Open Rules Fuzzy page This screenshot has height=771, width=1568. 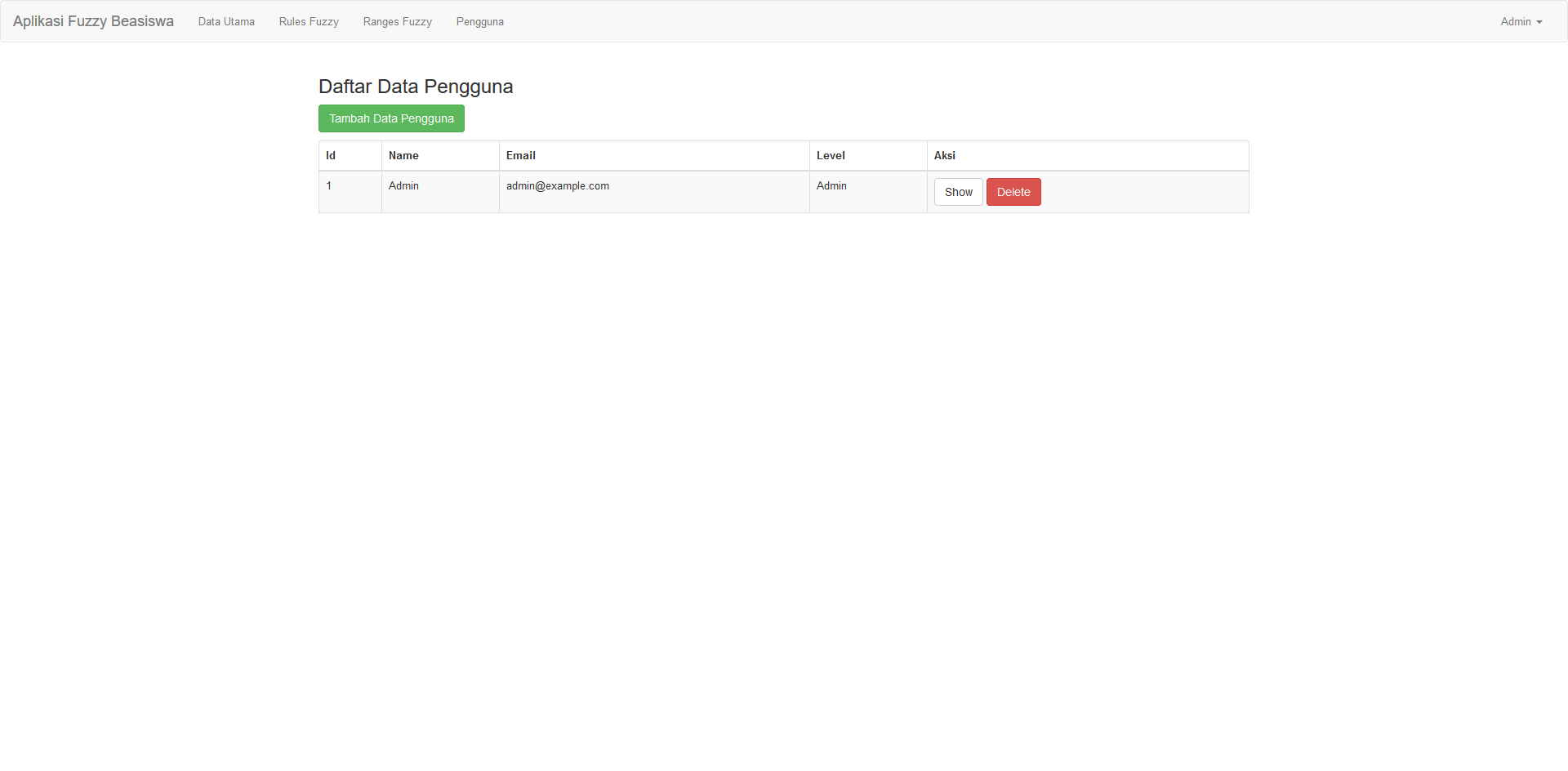pyautogui.click(x=309, y=21)
